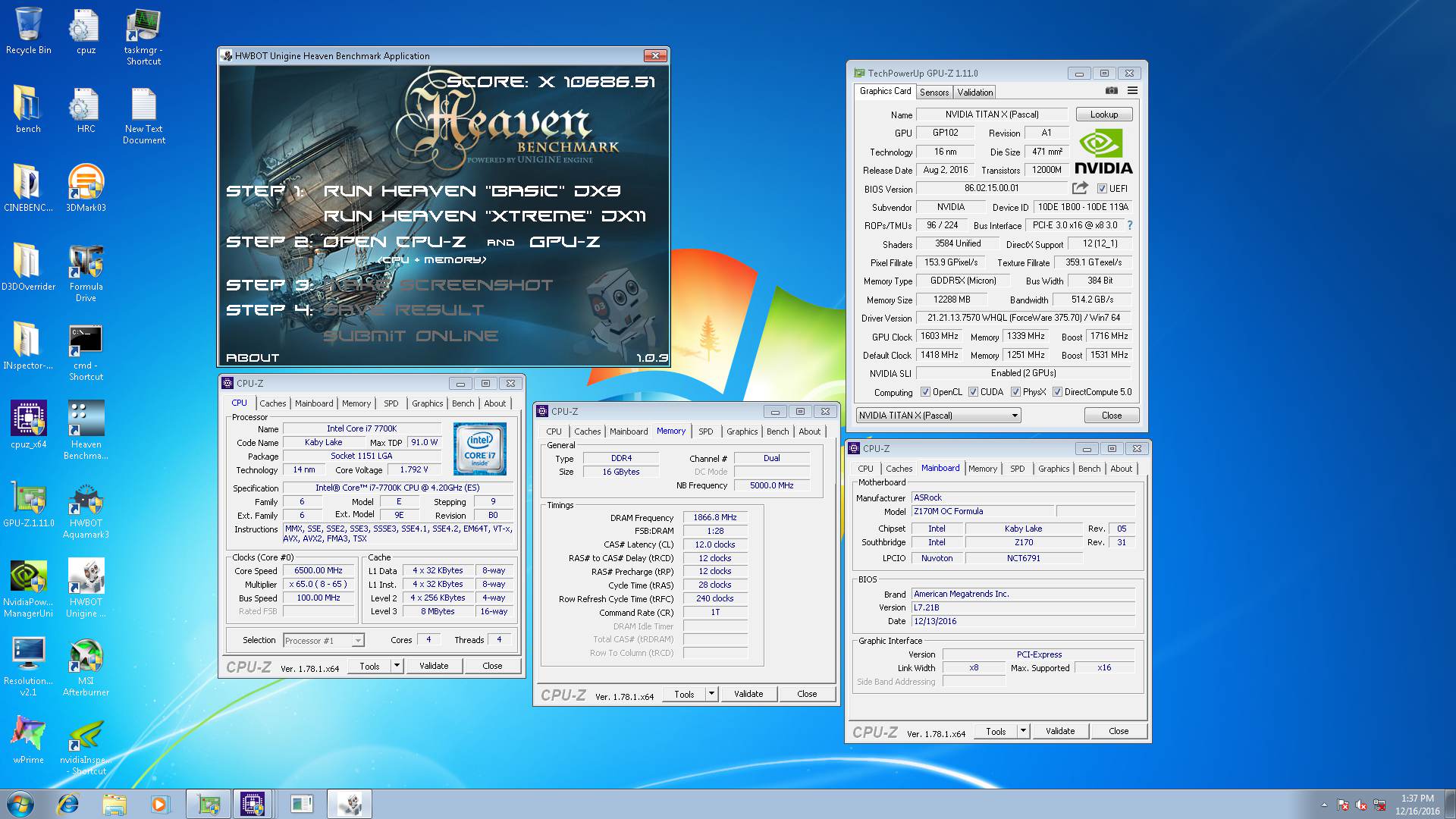Click the Lookup button in GPU-Z

(x=1104, y=115)
